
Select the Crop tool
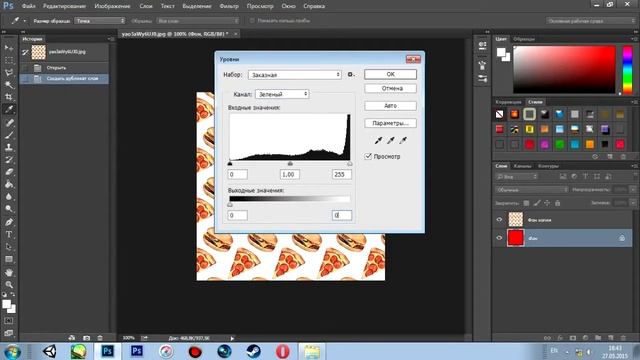(9, 97)
